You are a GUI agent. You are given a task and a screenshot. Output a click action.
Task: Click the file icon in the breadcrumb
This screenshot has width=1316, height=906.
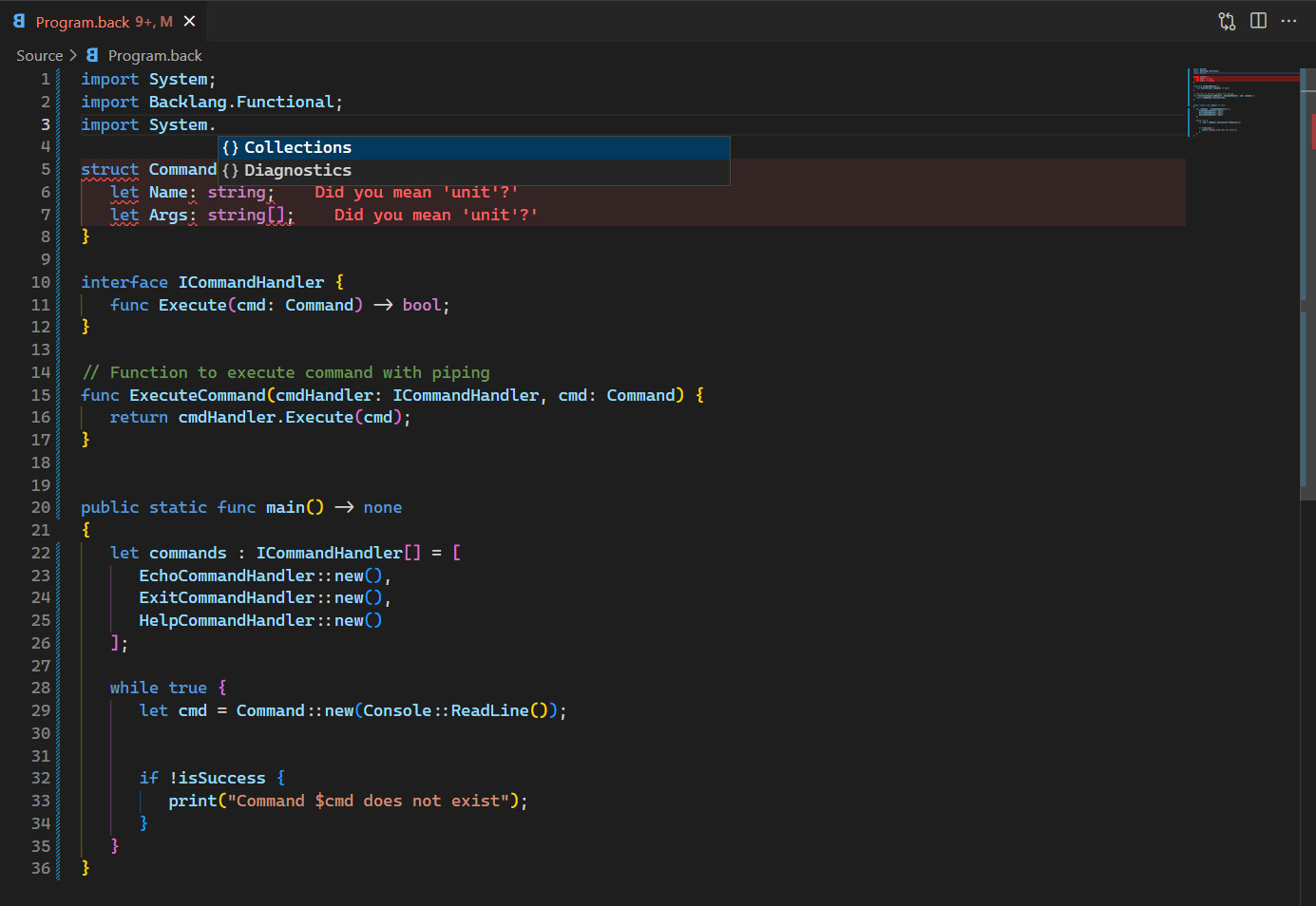pyautogui.click(x=92, y=55)
